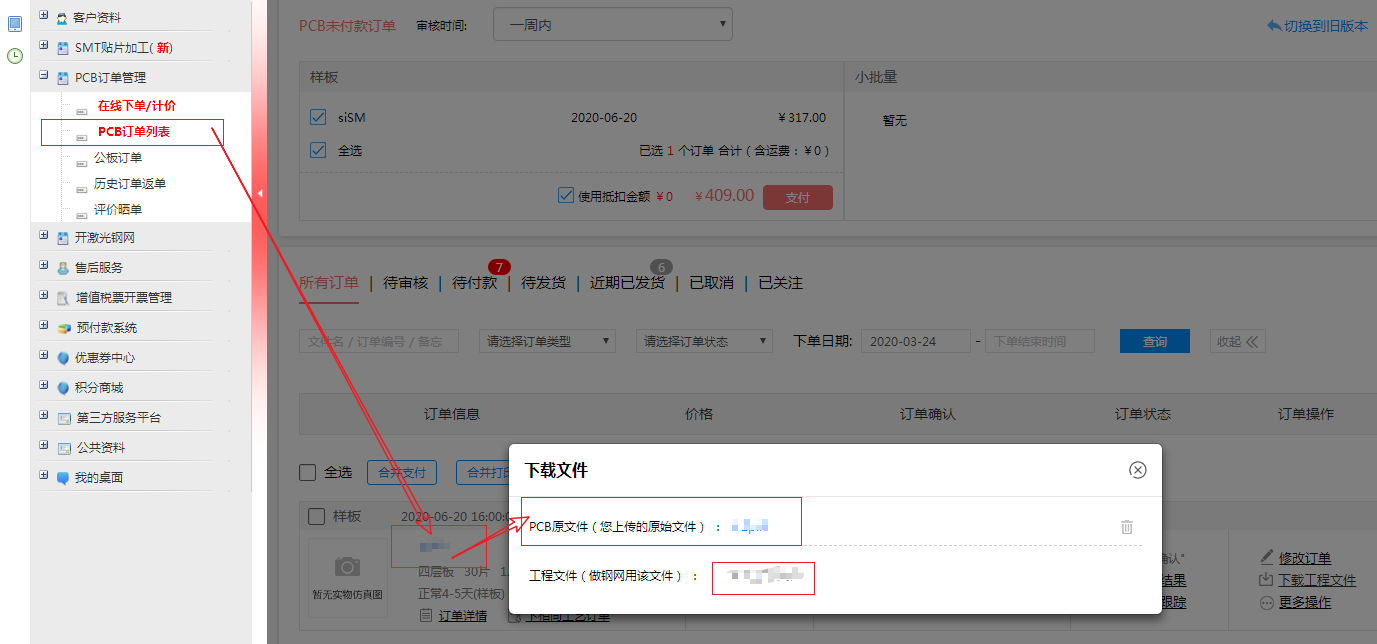Close the 下载文件 dialog
The height and width of the screenshot is (644, 1377).
(x=1137, y=470)
